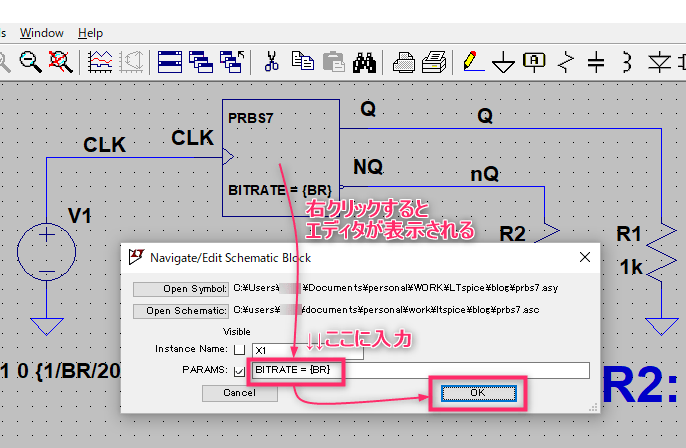The height and width of the screenshot is (448, 686).
Task: Select the Capacitor component tool
Action: point(596,62)
